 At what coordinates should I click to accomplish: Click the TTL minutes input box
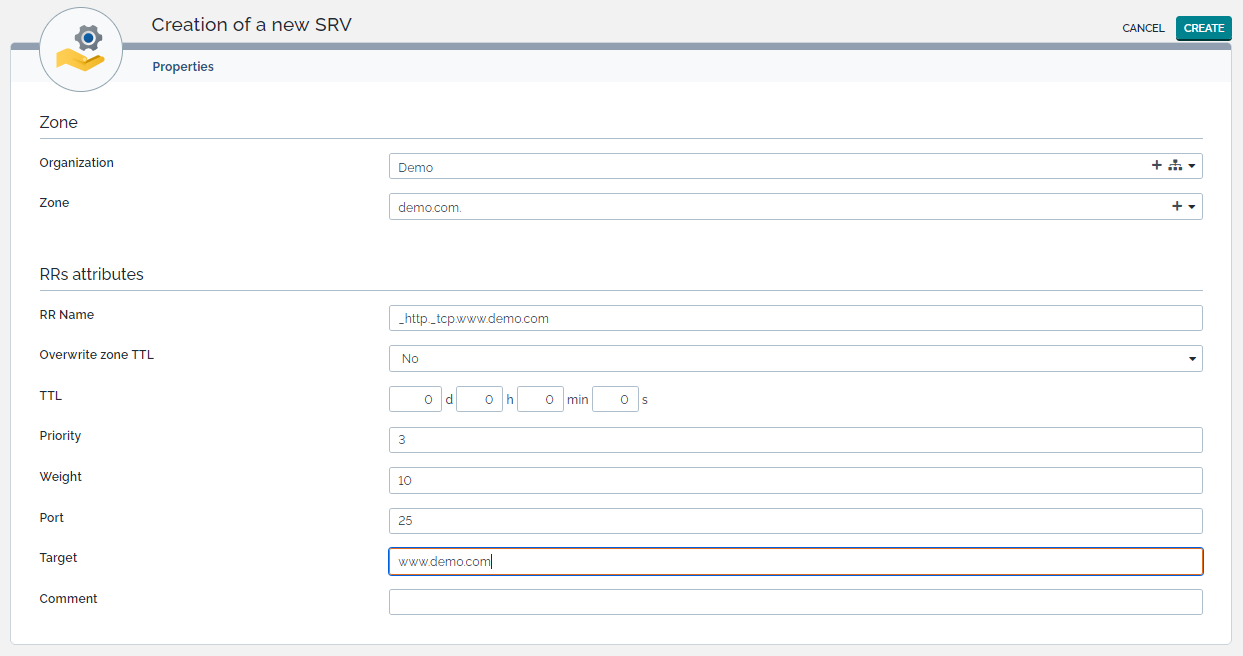coord(540,399)
